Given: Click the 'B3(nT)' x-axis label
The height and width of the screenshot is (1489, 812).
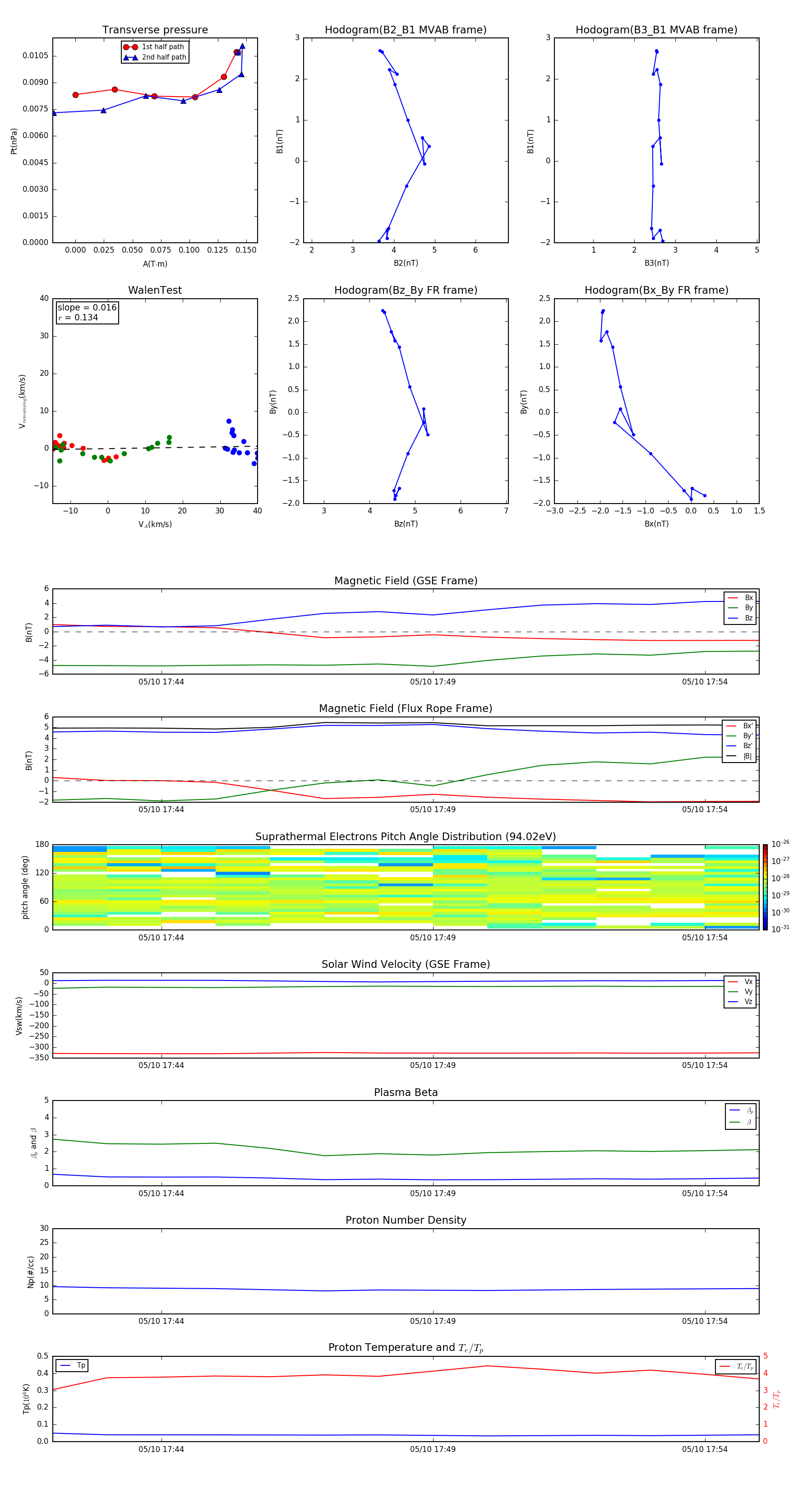Looking at the screenshot, I should (656, 263).
